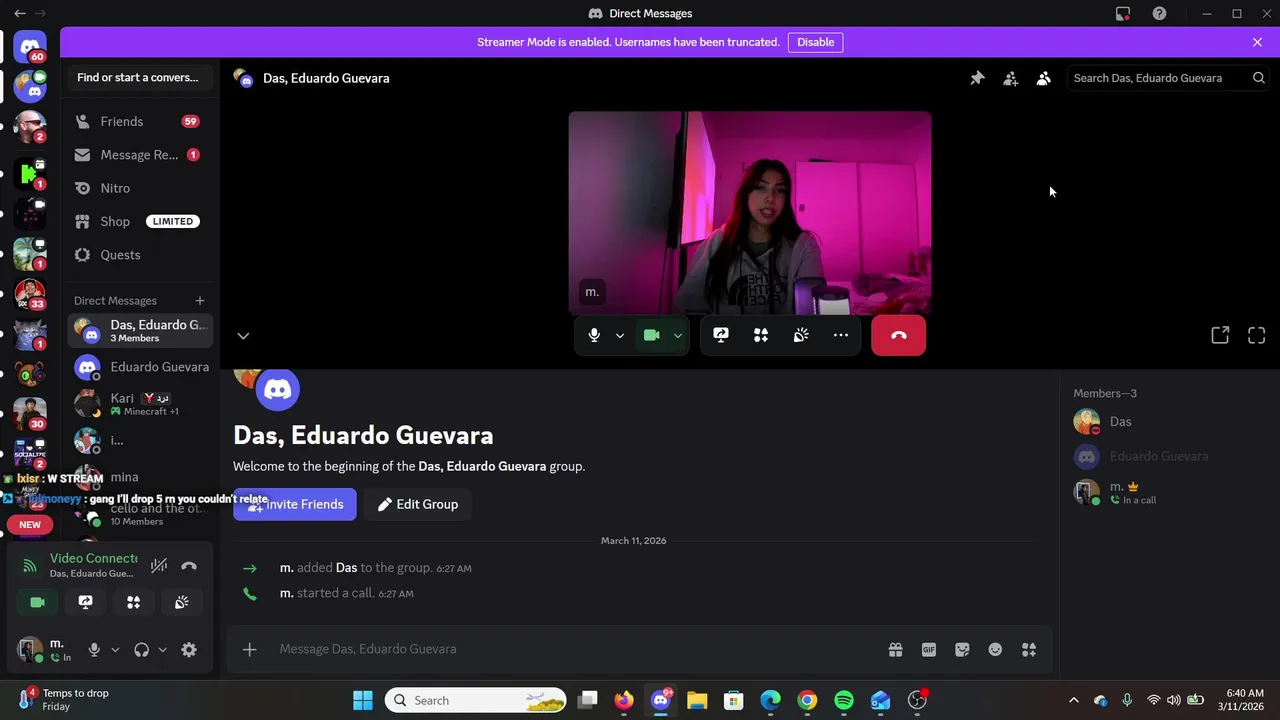Screen dimensions: 1280x720
Task: Open Help question mark in title bar
Action: coord(1159,13)
